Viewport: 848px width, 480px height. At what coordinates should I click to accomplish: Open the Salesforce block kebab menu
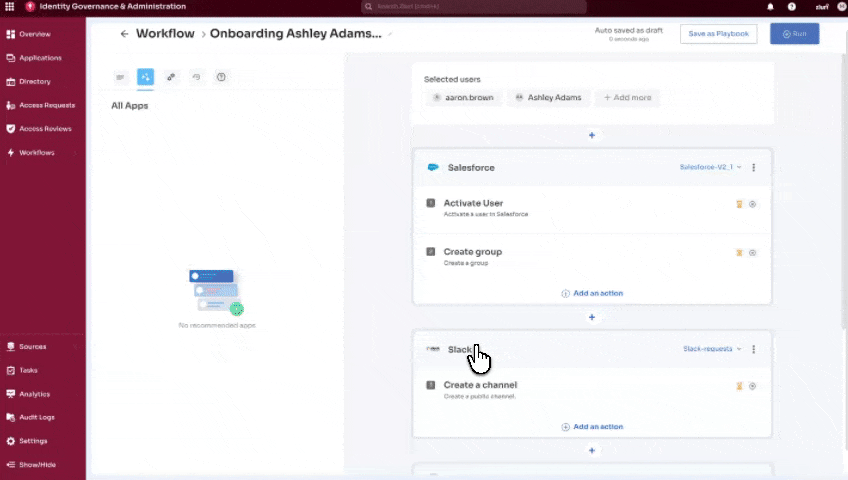[x=753, y=168]
